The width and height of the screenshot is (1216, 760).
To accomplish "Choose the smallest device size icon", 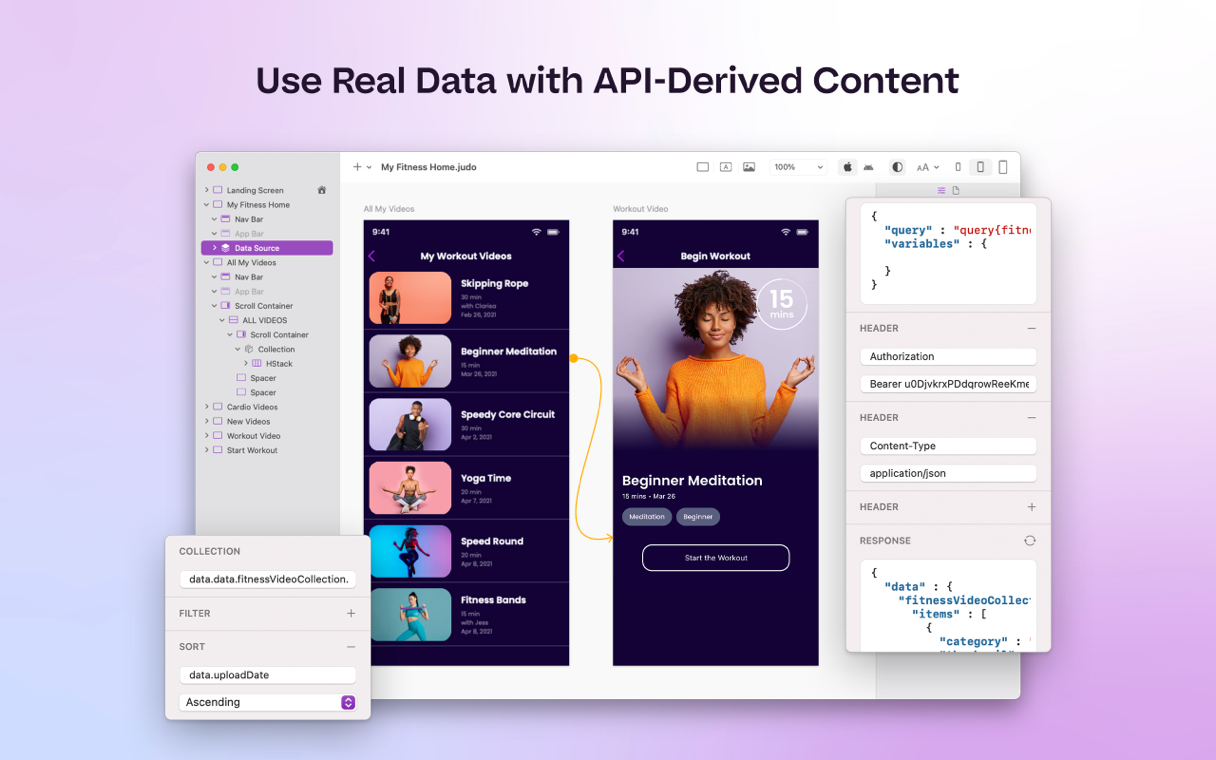I will click(958, 167).
